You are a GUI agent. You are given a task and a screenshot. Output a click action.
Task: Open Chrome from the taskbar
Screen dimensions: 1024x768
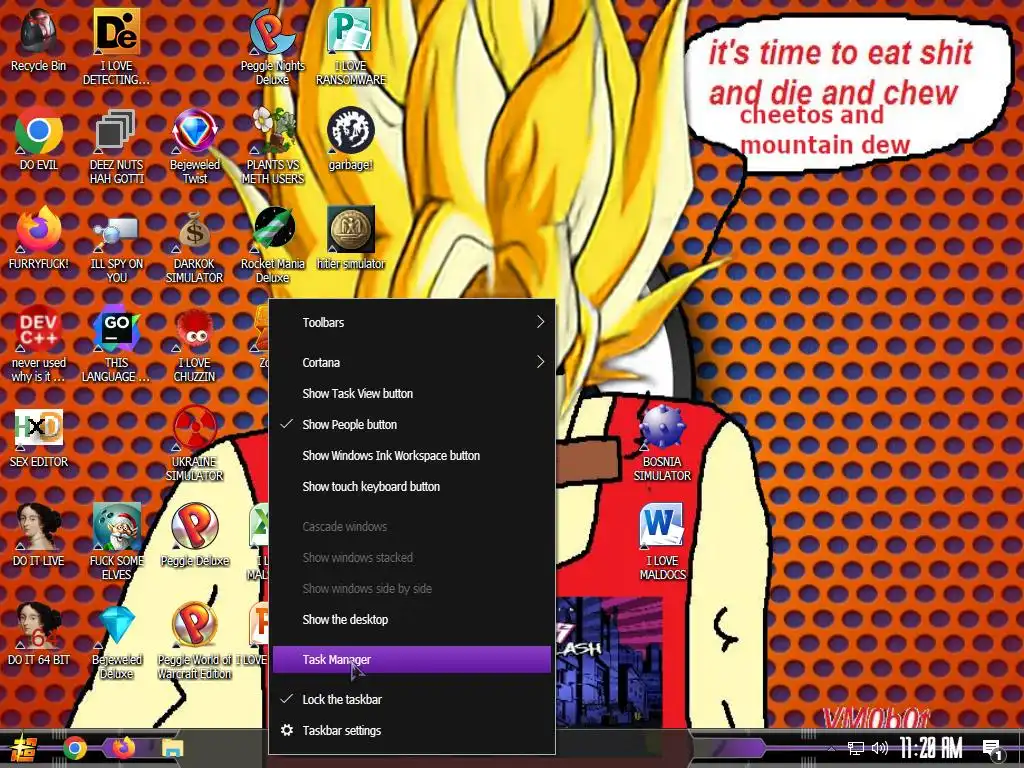click(74, 748)
